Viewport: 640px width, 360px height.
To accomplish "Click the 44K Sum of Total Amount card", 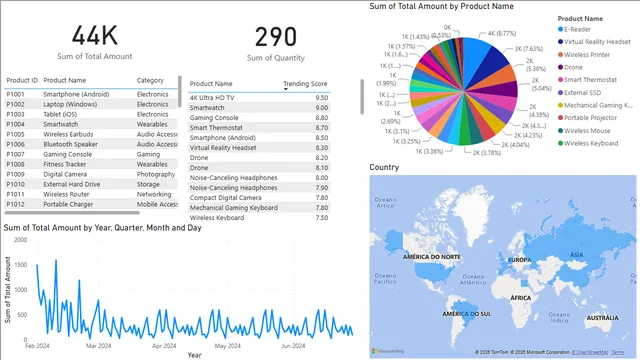I will (95, 42).
